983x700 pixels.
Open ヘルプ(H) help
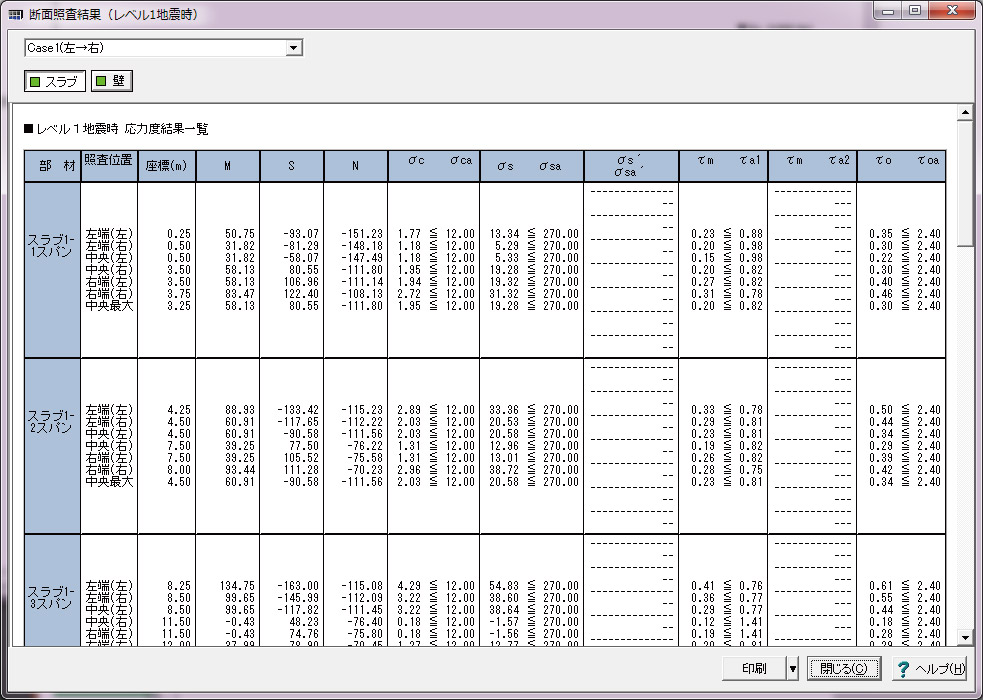click(930, 669)
